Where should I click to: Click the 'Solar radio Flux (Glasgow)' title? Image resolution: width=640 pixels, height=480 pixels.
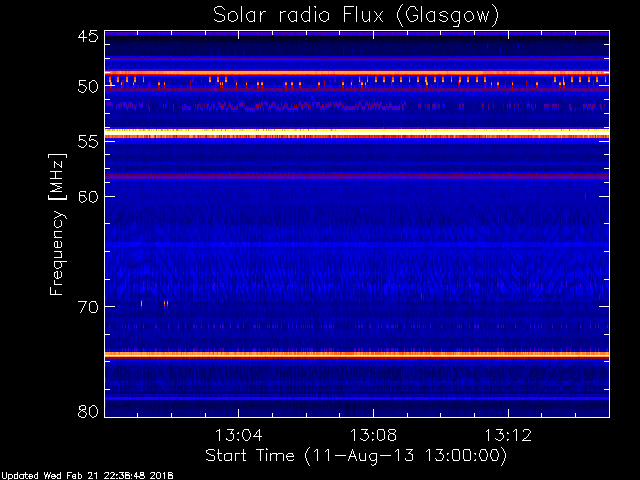(356, 15)
